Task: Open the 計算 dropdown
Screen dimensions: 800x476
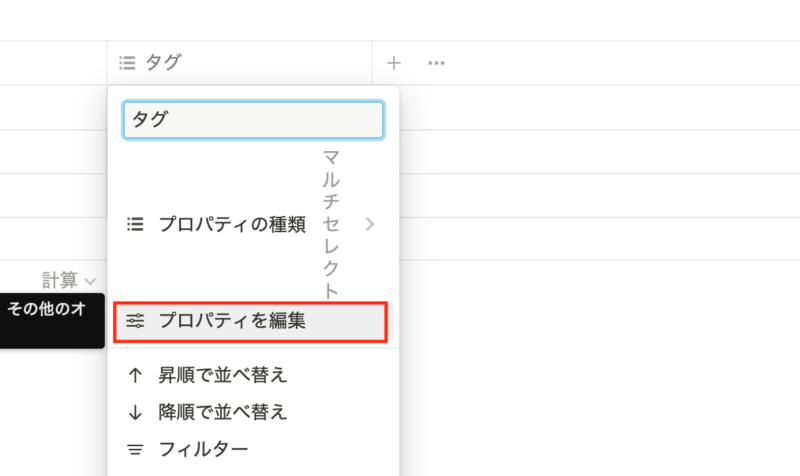Action: coord(68,280)
